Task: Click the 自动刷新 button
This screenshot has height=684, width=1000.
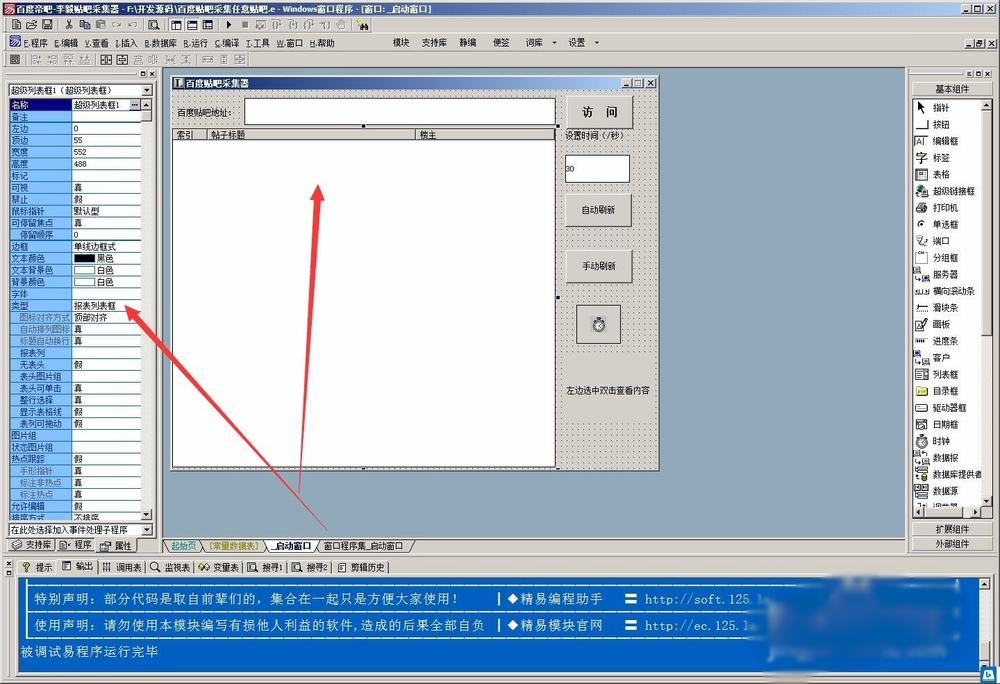Action: (x=598, y=210)
